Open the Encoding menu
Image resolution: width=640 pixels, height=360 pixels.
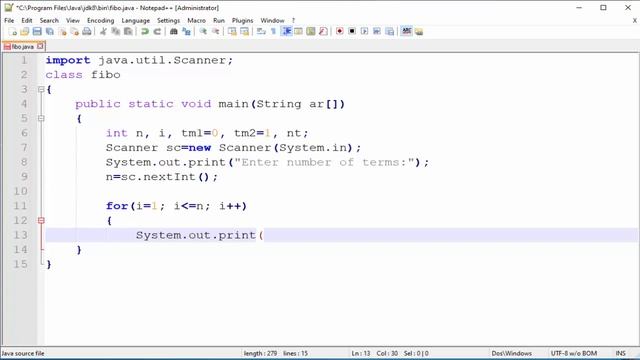point(100,20)
